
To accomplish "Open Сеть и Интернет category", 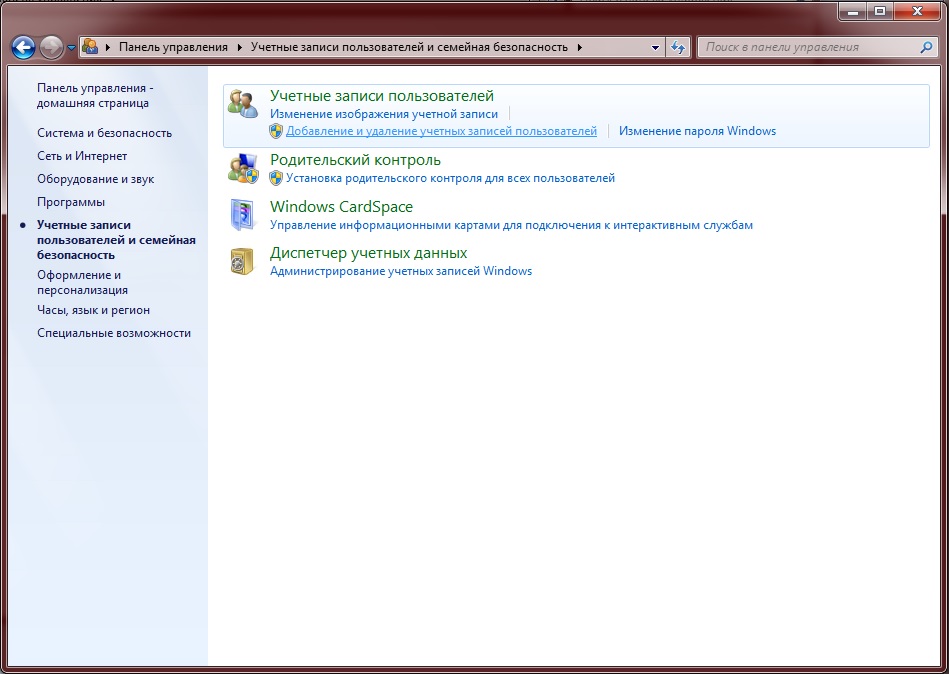I will coord(82,156).
